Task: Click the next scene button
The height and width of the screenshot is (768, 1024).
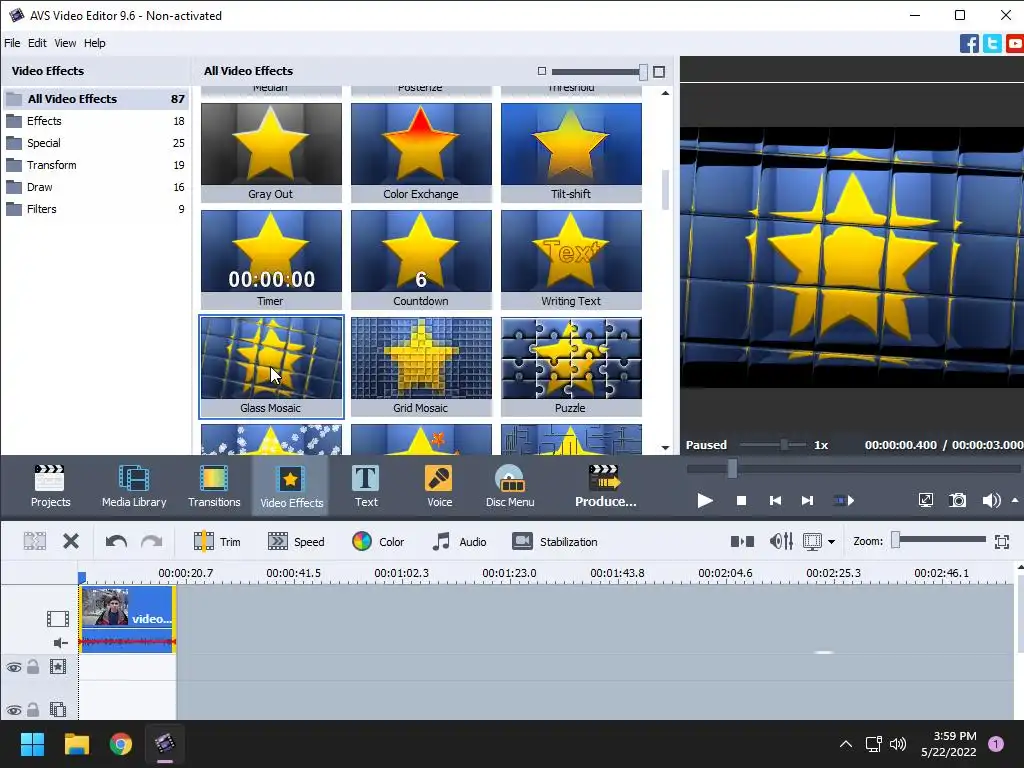Action: click(x=844, y=501)
